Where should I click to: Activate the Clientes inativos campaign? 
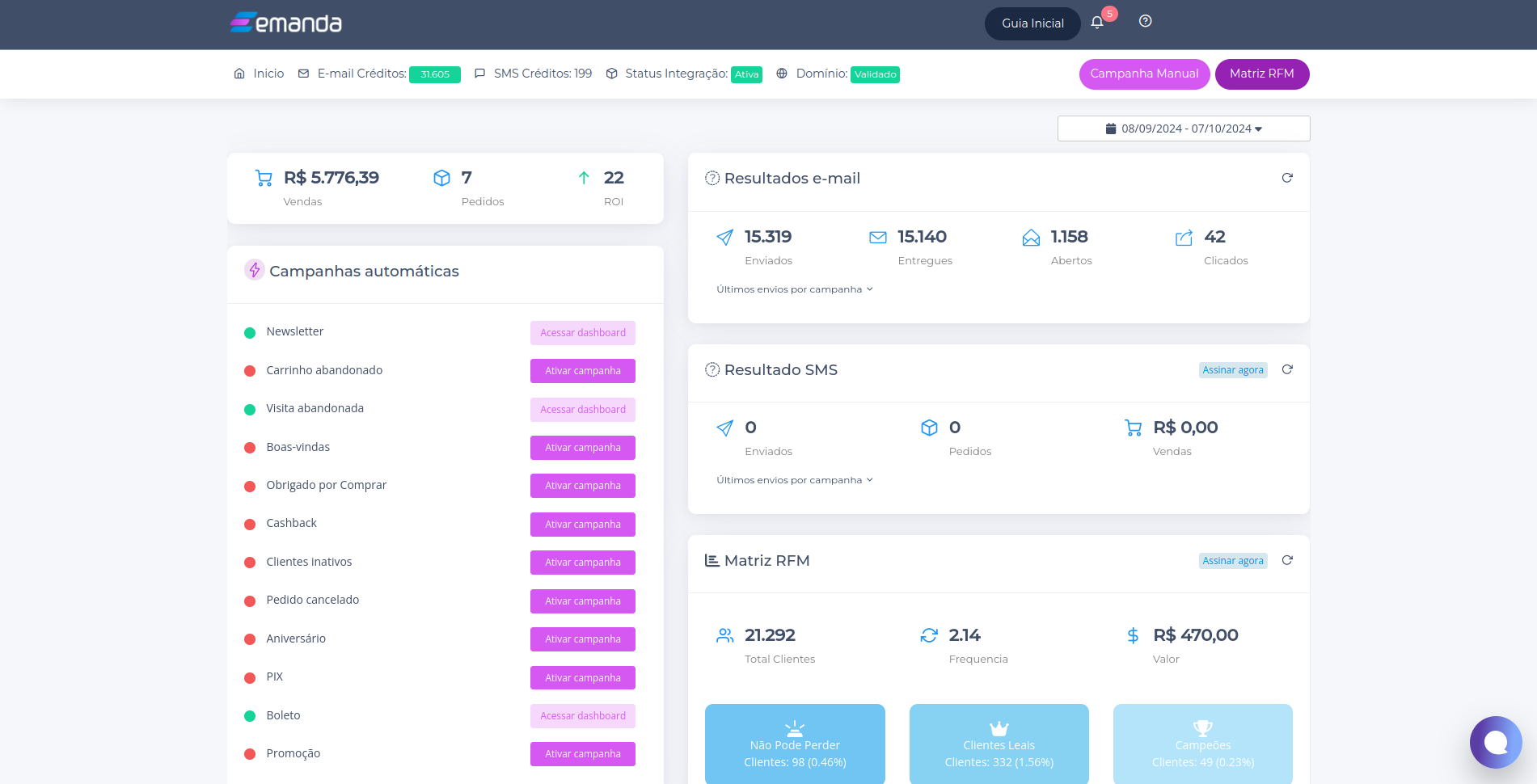pyautogui.click(x=583, y=563)
